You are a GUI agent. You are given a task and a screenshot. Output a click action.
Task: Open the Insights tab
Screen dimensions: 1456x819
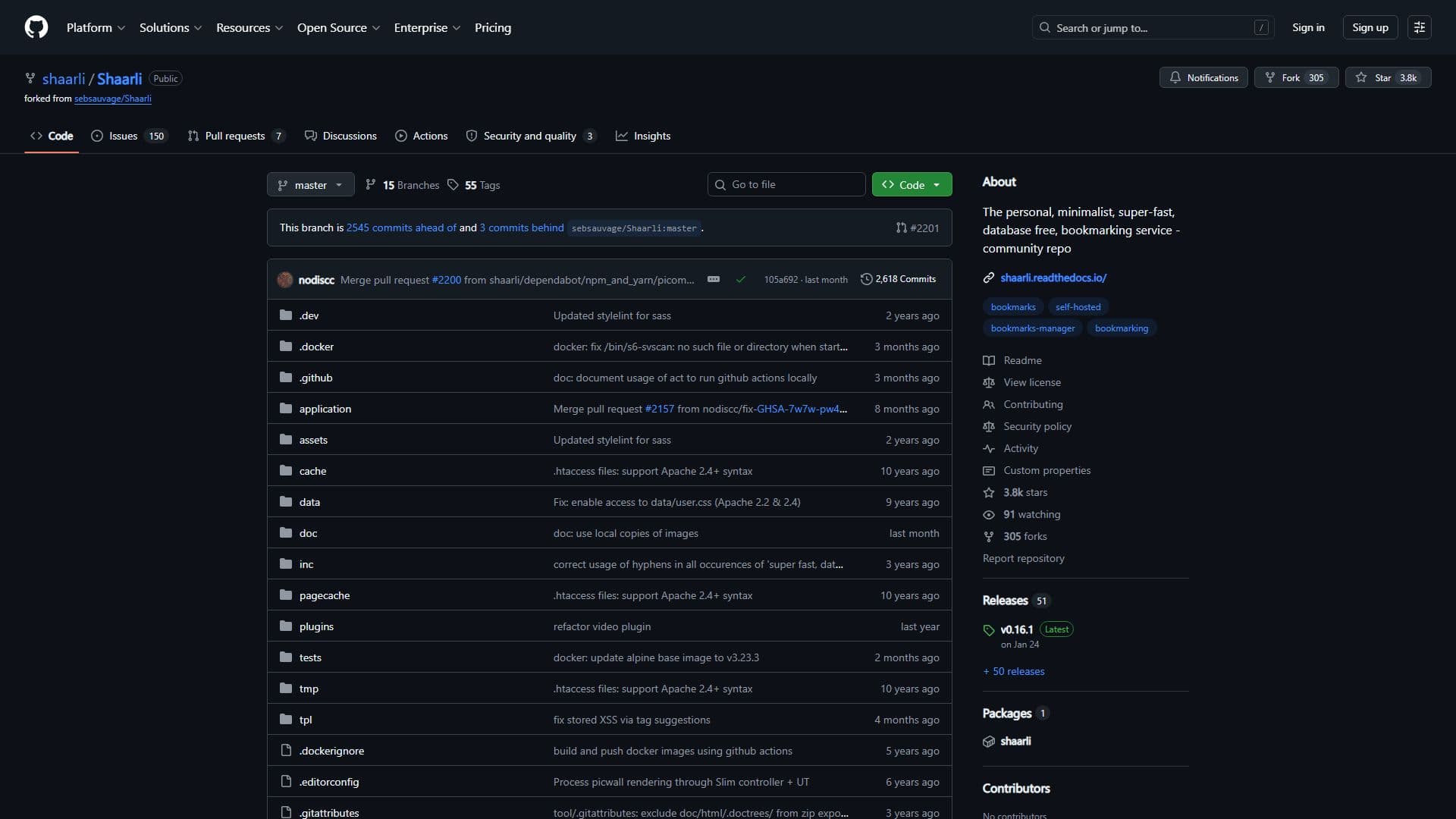643,136
